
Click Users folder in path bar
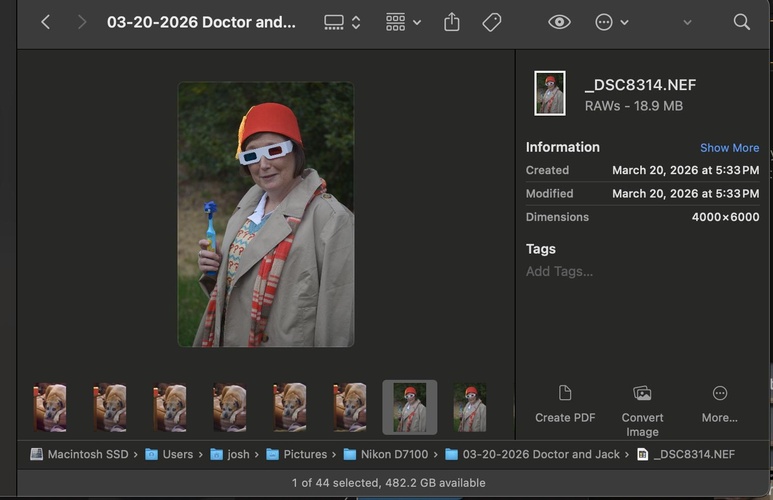coord(169,454)
